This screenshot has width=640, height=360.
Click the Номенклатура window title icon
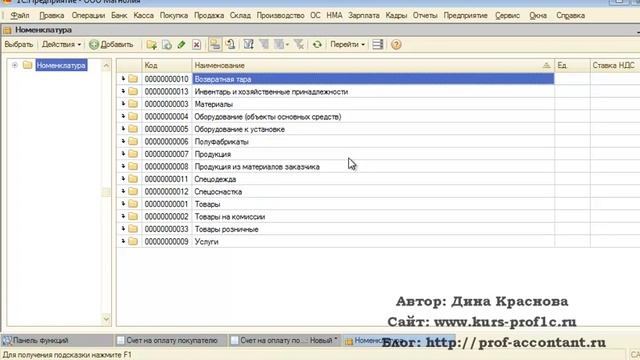7,30
